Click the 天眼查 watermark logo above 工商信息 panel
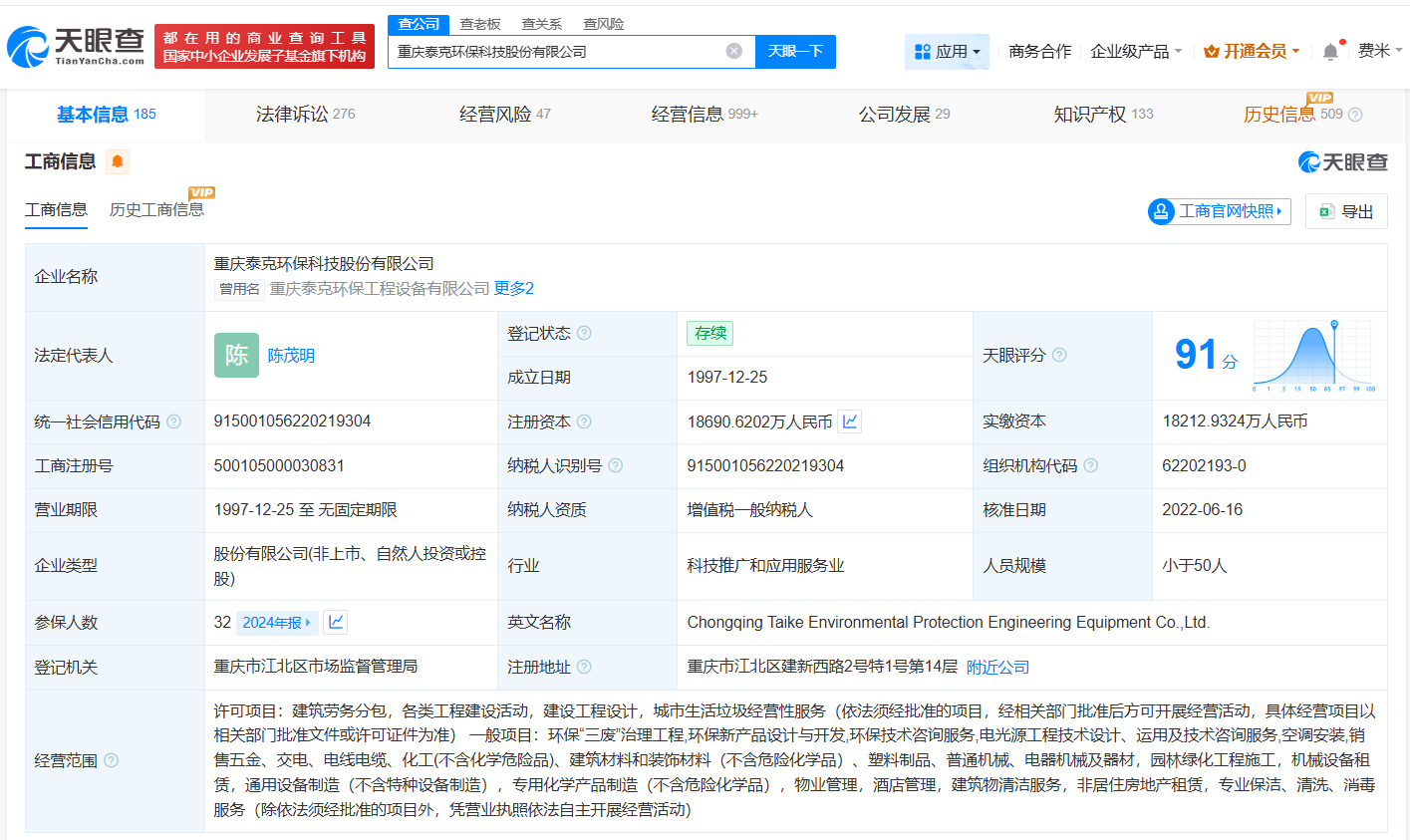This screenshot has height=840, width=1410. click(1343, 161)
